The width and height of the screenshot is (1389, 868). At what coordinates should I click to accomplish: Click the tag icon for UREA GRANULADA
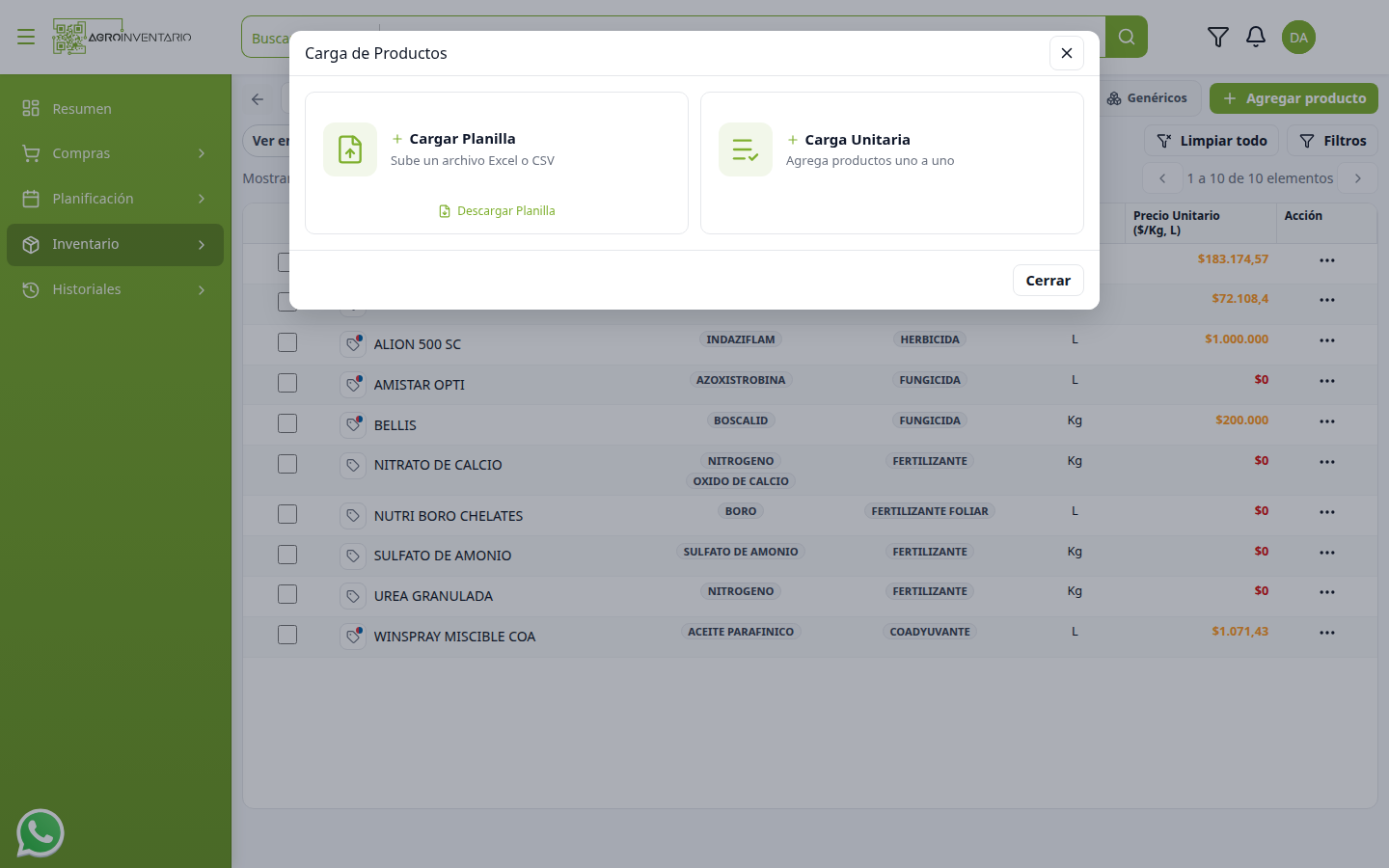click(x=353, y=596)
